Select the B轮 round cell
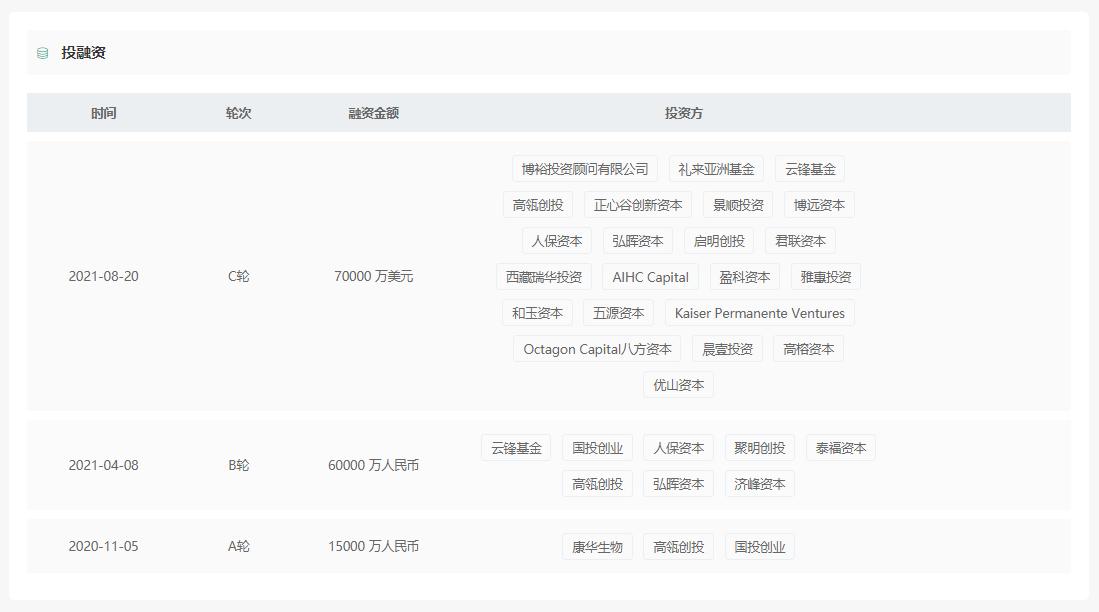The image size is (1099, 612). tap(238, 465)
